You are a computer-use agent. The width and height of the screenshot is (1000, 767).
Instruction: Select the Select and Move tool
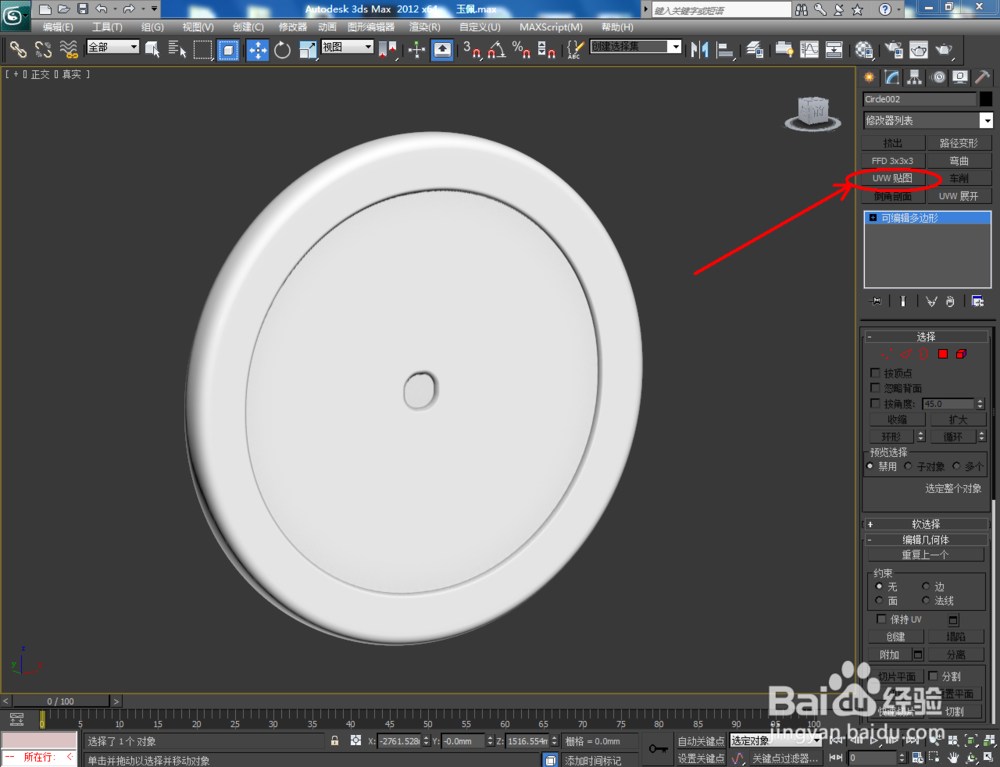click(x=258, y=50)
